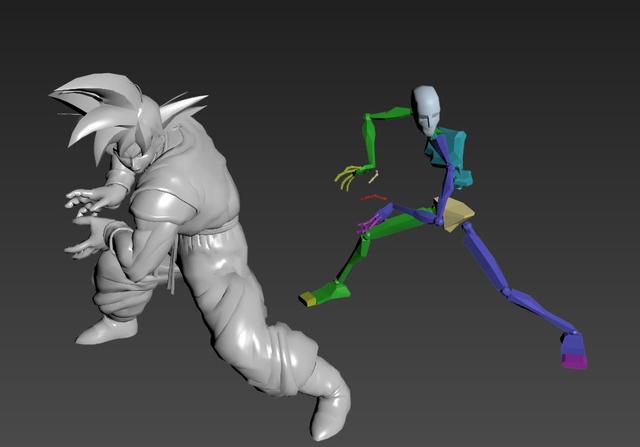The height and width of the screenshot is (447, 640).
Task: Select the magenta fingers of the blue hand
Action: tap(368, 224)
